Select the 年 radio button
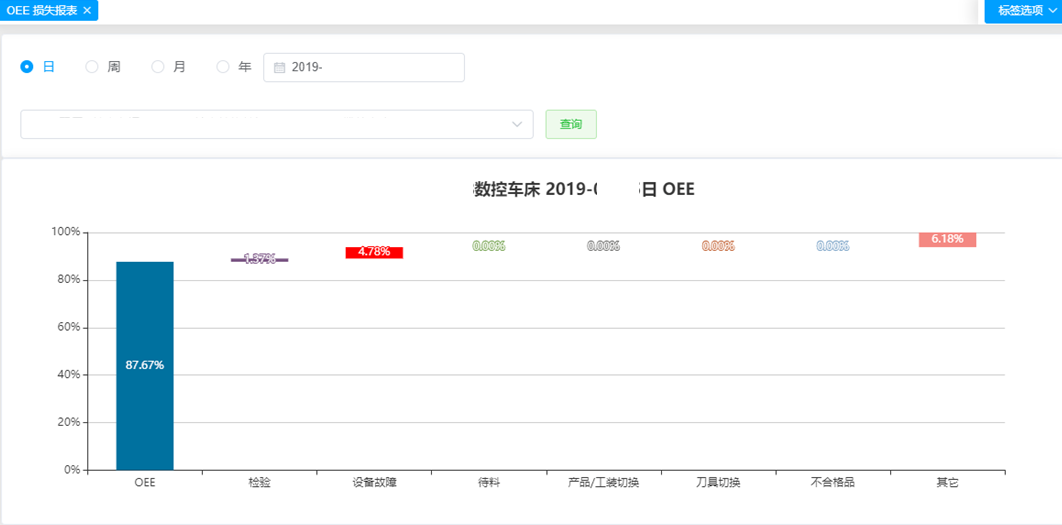This screenshot has width=1062, height=525. pyautogui.click(x=223, y=67)
